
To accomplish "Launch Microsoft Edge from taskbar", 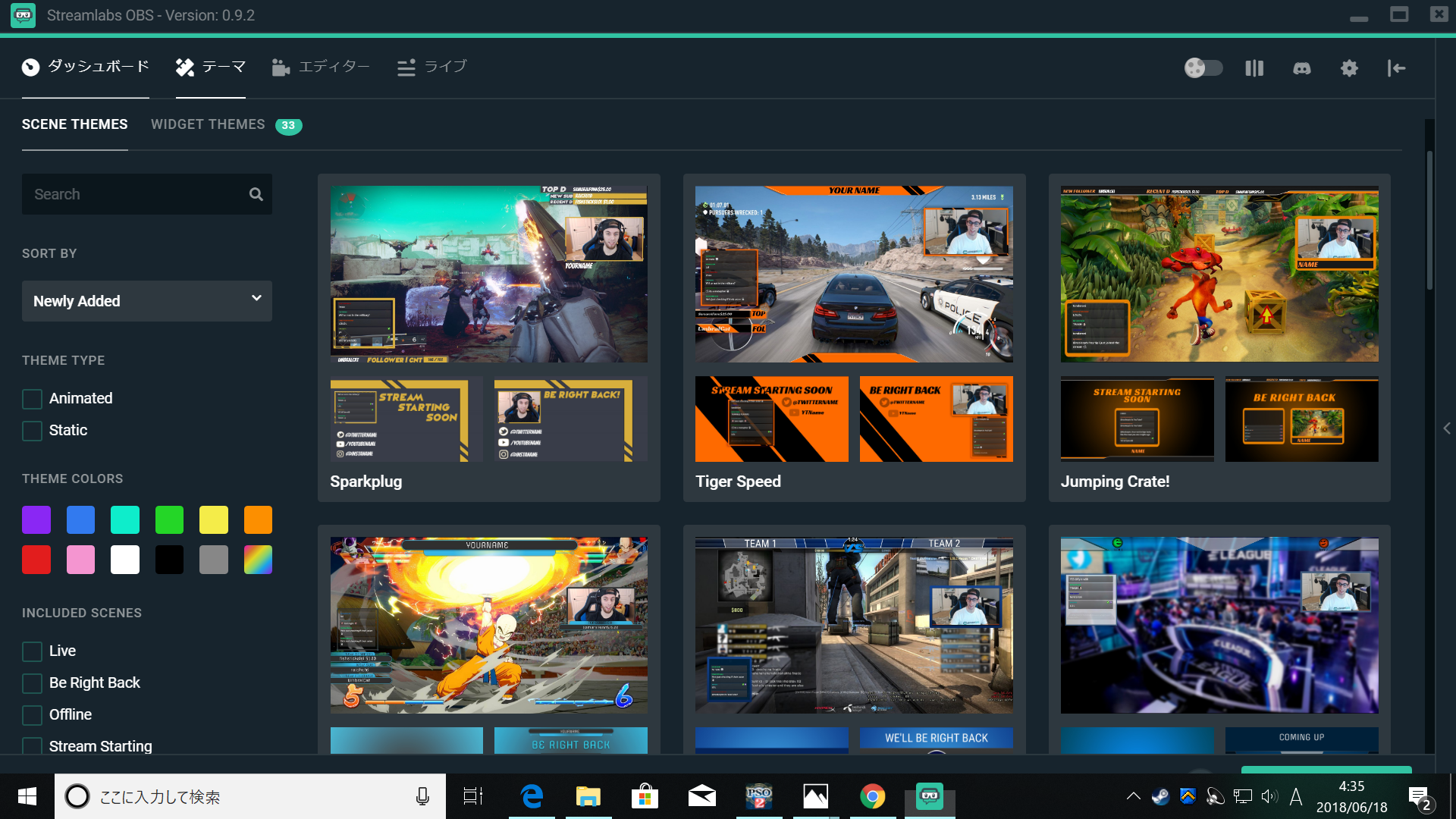I will tap(532, 796).
